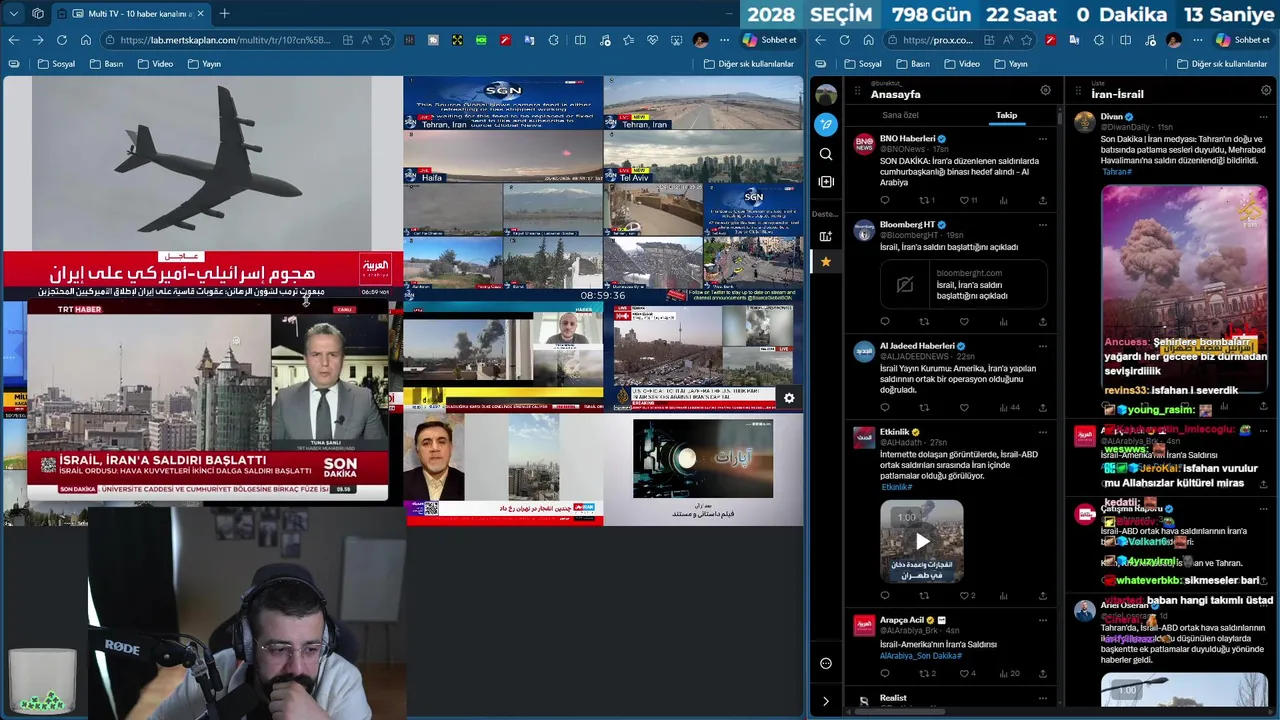This screenshot has width=1280, height=720.
Task: Open bloomberght.com link card
Action: click(x=963, y=285)
